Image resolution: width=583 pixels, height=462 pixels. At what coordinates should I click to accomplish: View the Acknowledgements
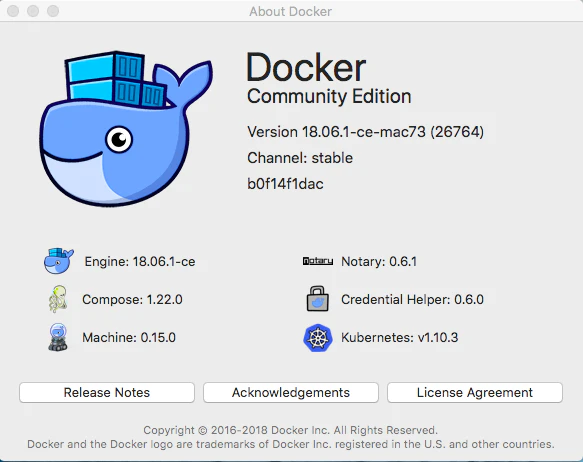pos(291,392)
